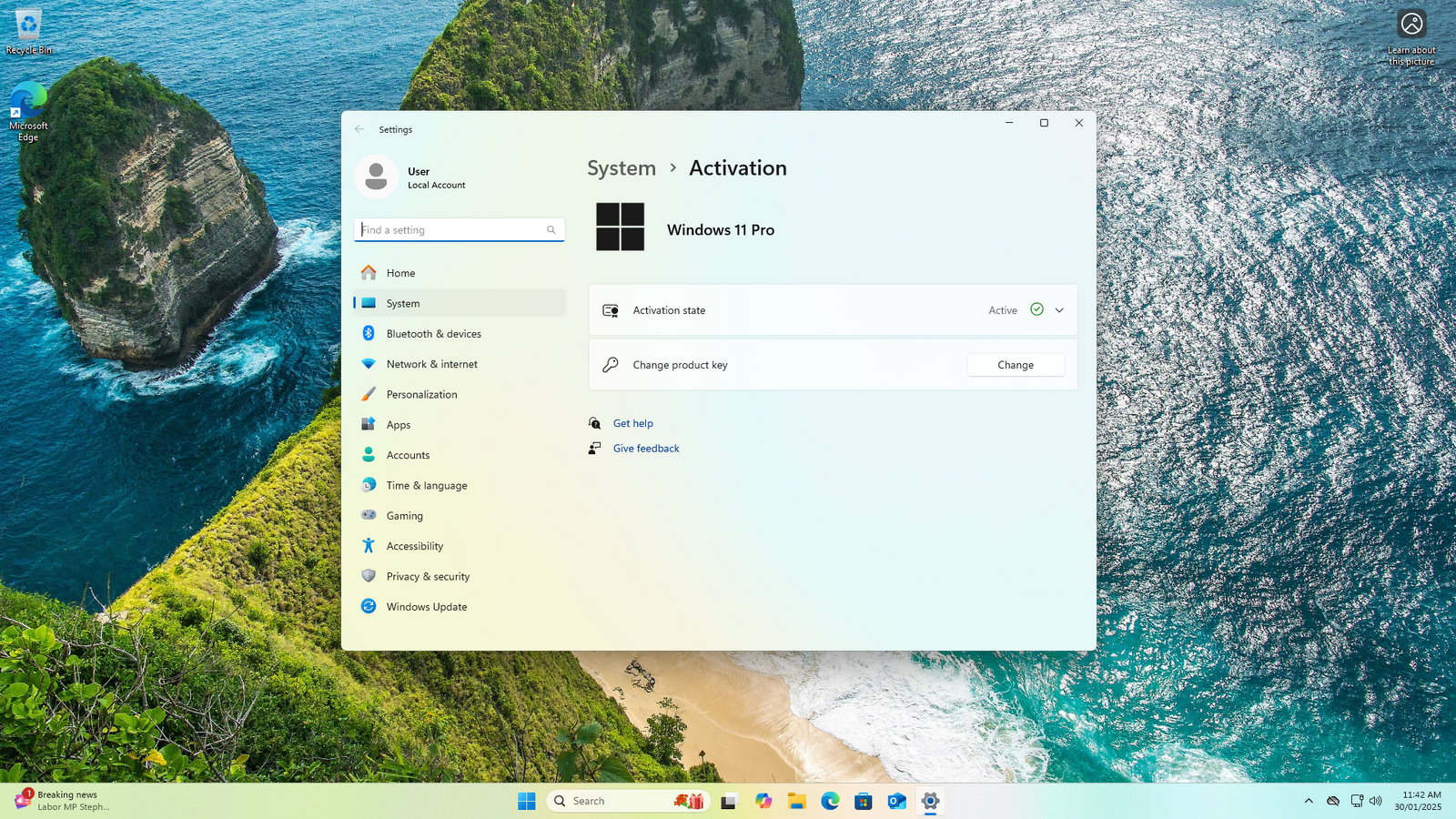This screenshot has height=819, width=1456.
Task: Open the clock and date flyout
Action: pyautogui.click(x=1418, y=801)
